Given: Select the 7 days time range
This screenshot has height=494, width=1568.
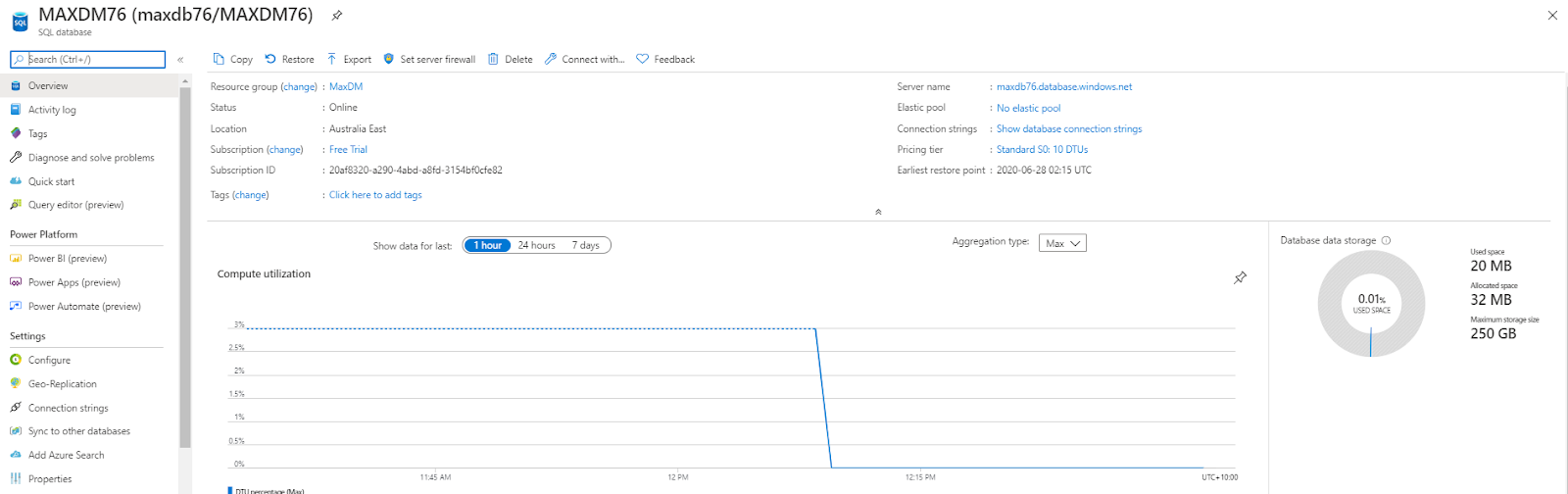Looking at the screenshot, I should (x=585, y=245).
